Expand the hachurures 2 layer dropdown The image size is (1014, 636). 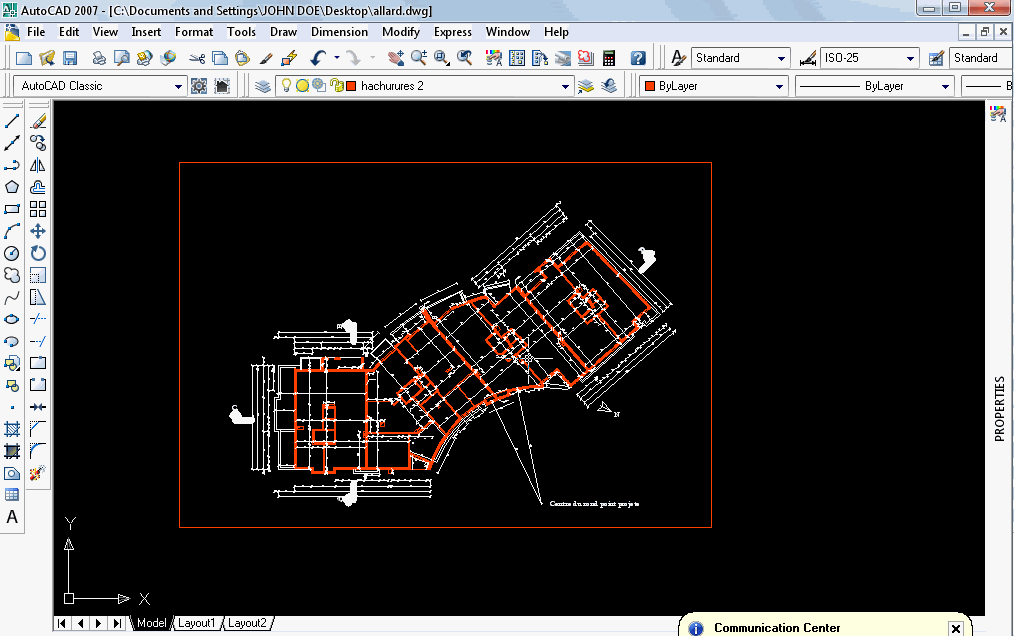pos(566,86)
